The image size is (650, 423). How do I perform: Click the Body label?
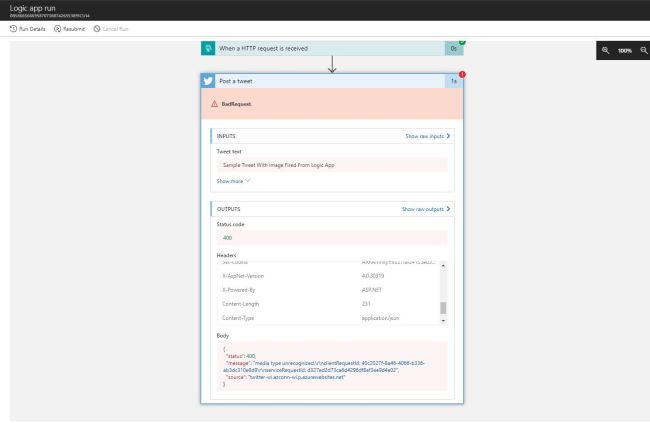(223, 335)
